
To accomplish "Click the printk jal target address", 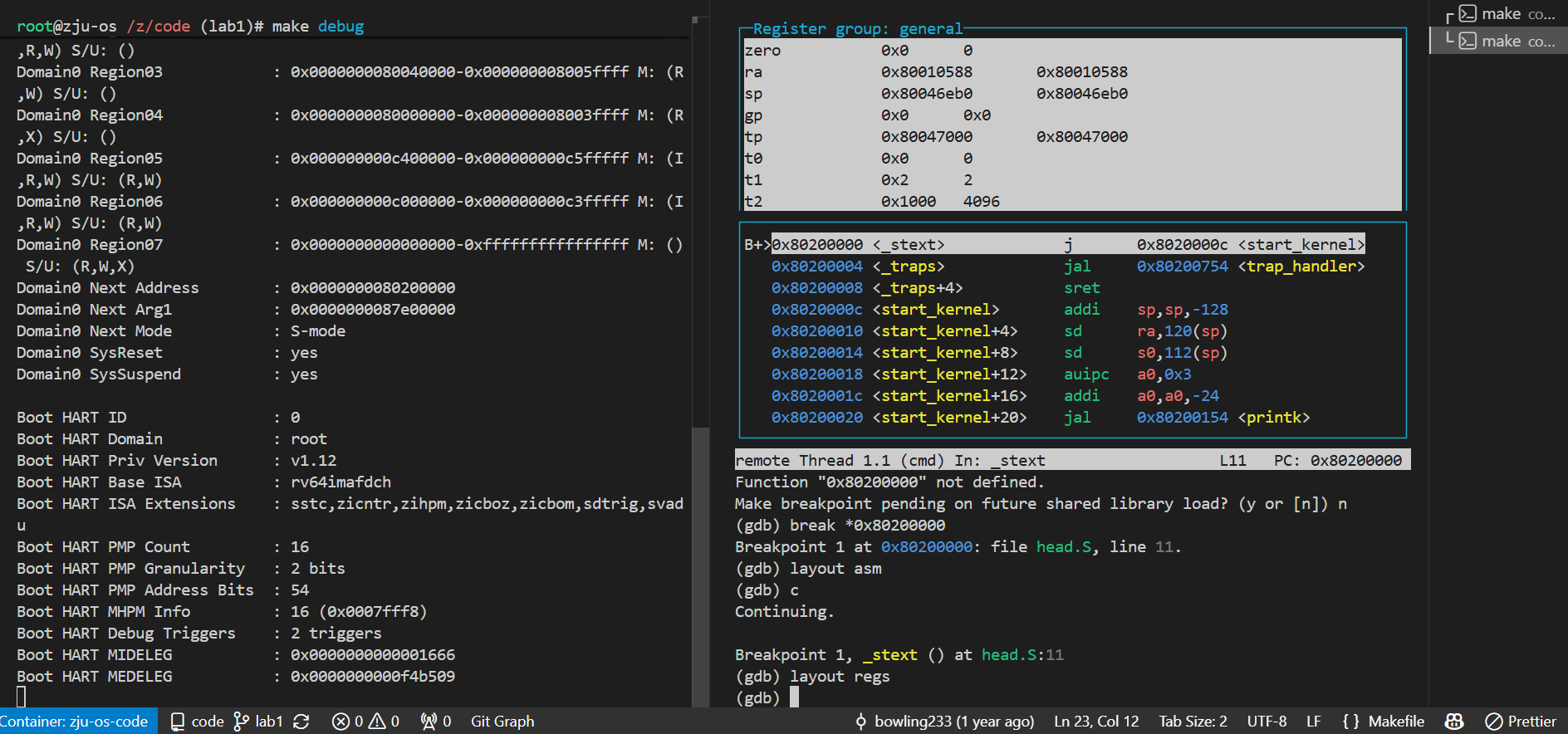I will coord(1182,418).
